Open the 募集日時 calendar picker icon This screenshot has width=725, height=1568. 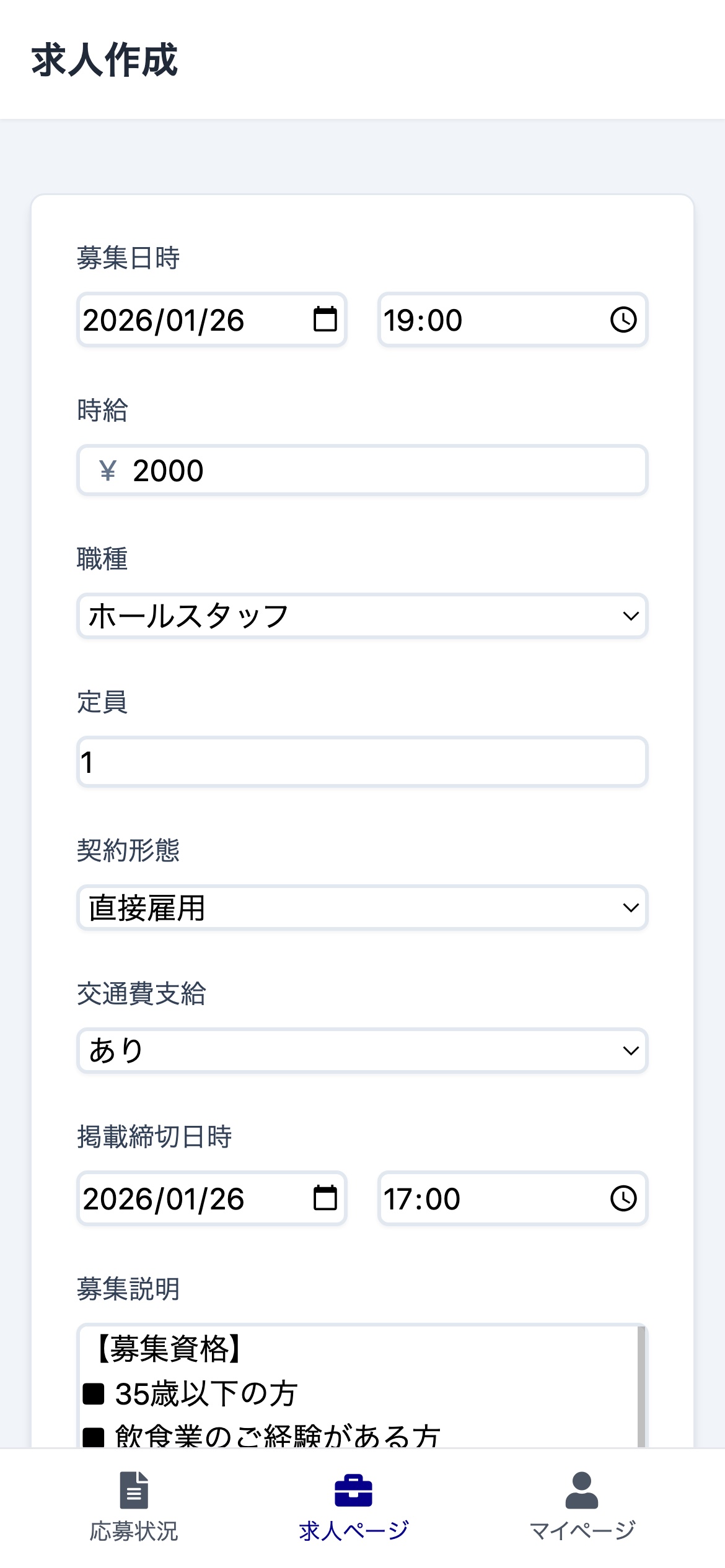[325, 320]
